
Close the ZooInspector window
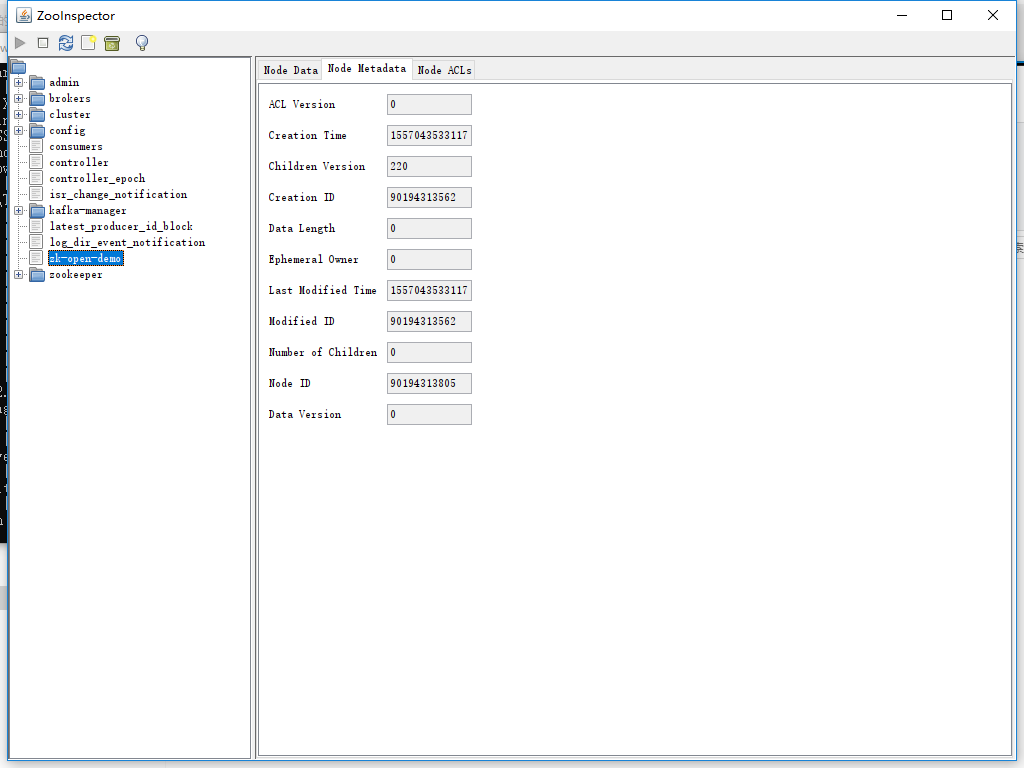pos(993,15)
